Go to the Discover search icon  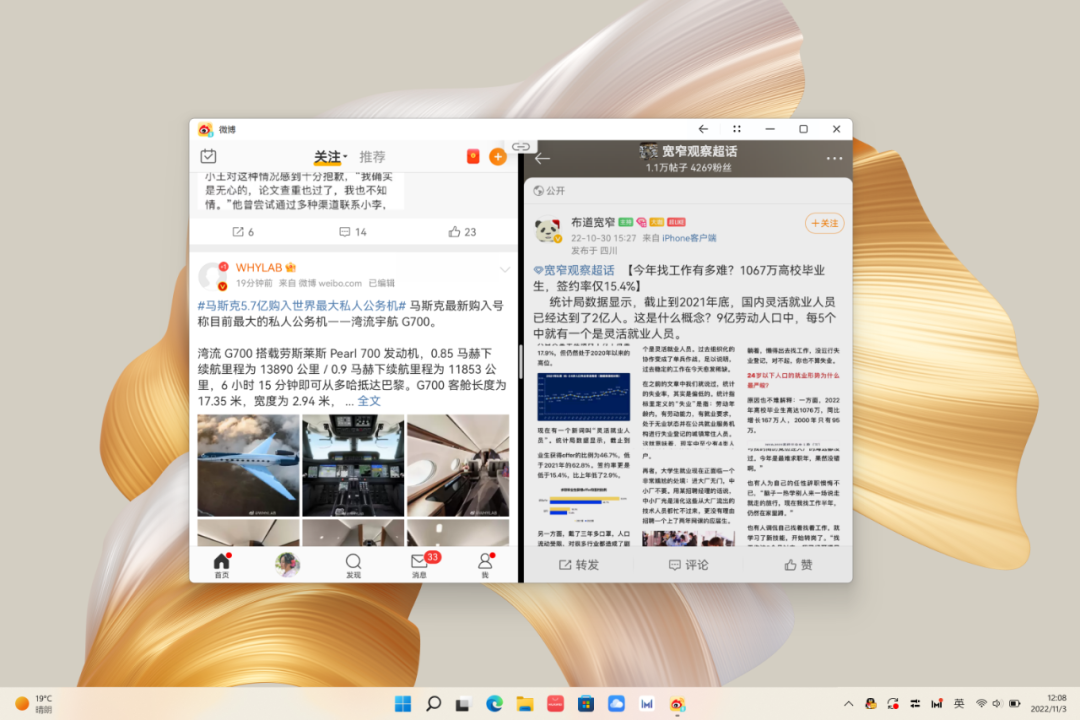(354, 564)
